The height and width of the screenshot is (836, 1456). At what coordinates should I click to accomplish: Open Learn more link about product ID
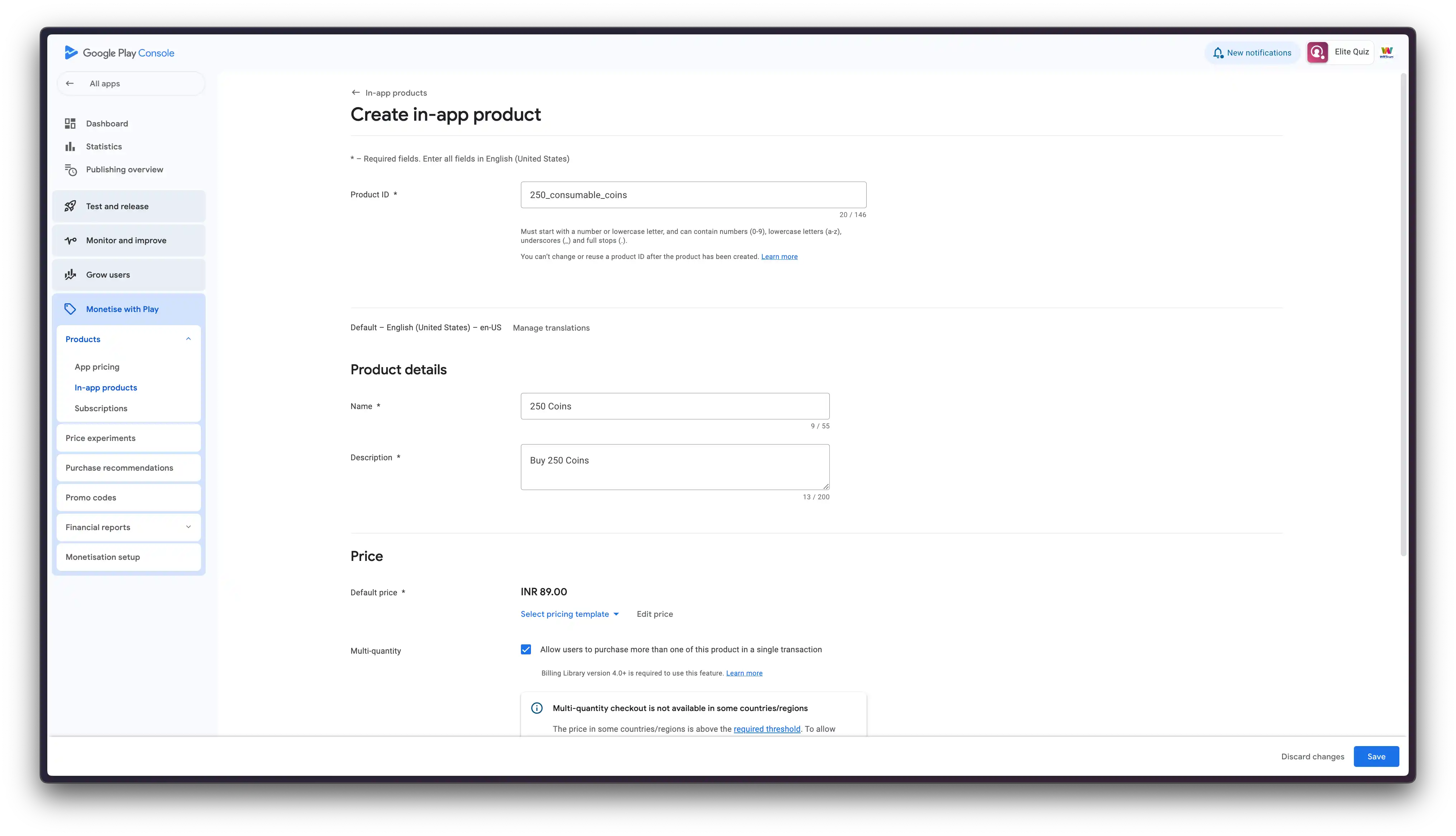pyautogui.click(x=779, y=257)
